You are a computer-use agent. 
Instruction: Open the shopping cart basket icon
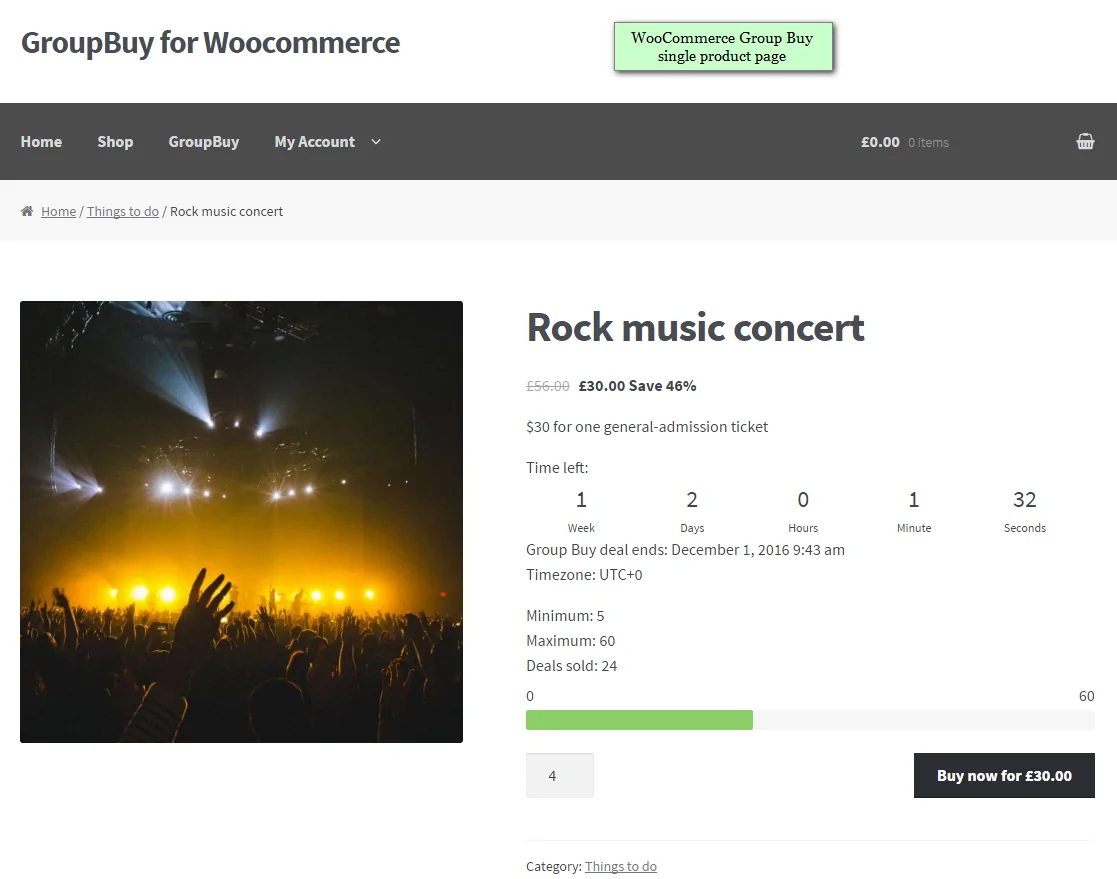[x=1085, y=141]
